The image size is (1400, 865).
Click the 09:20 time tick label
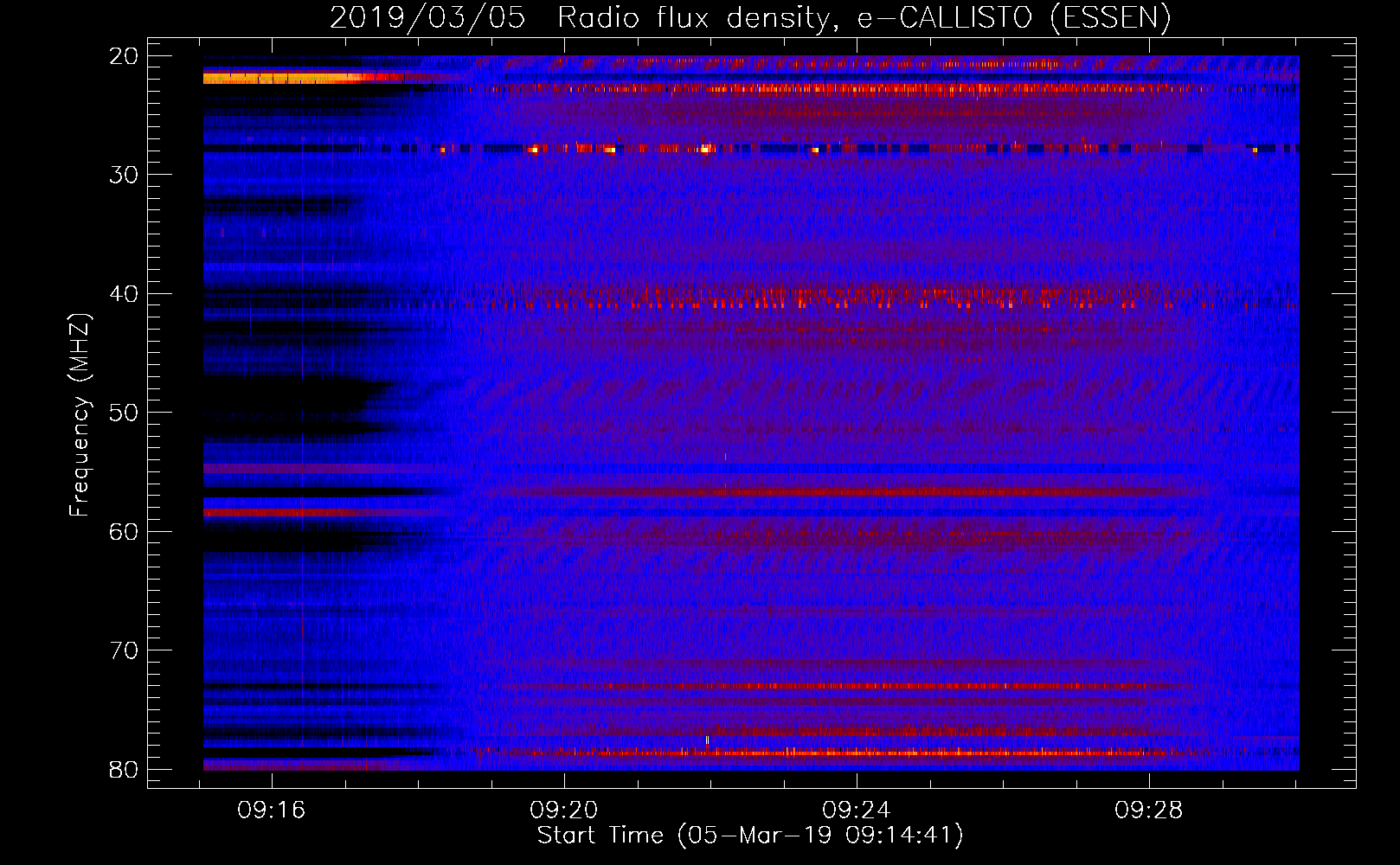(x=564, y=811)
